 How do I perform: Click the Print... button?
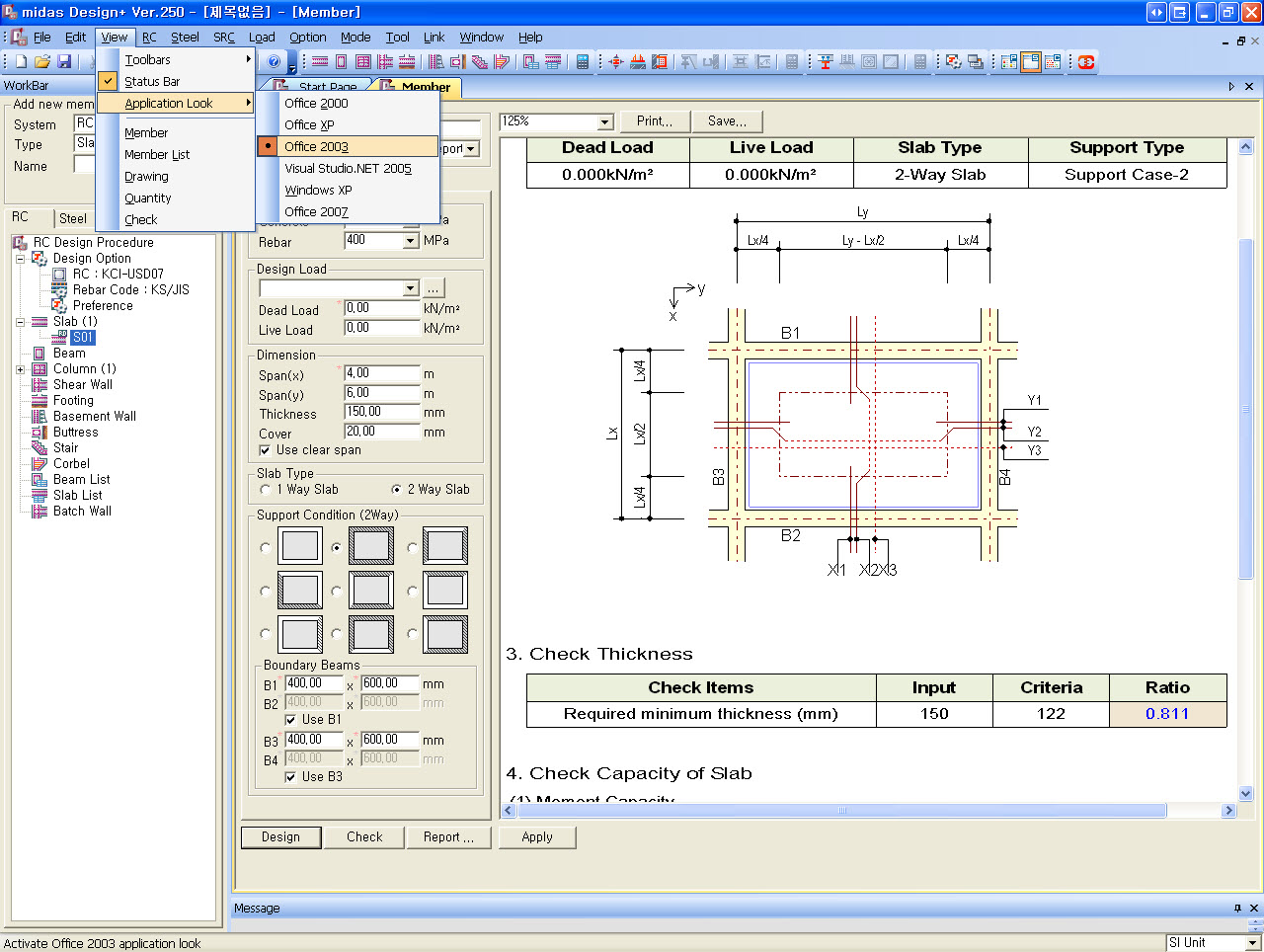point(655,121)
